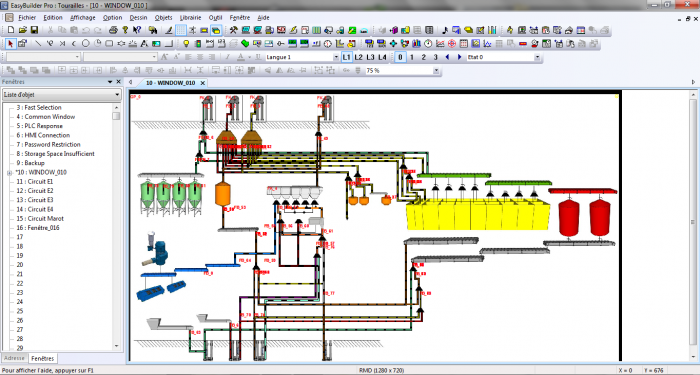The image size is (700, 375).
Task: Click the next state right arrow
Action: (459, 57)
